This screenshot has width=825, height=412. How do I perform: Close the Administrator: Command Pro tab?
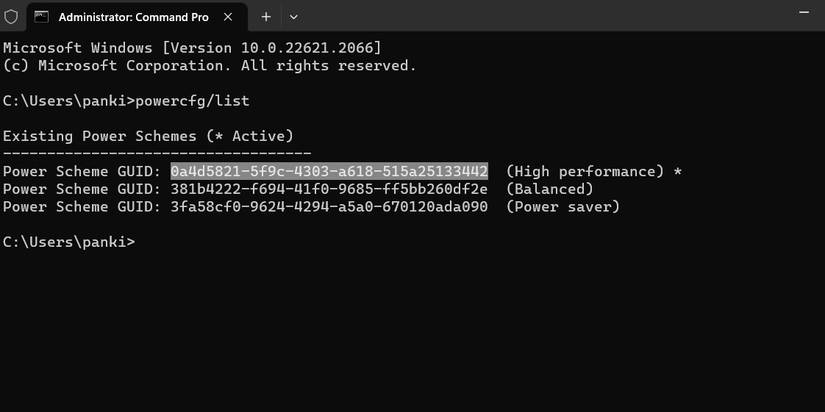point(229,17)
